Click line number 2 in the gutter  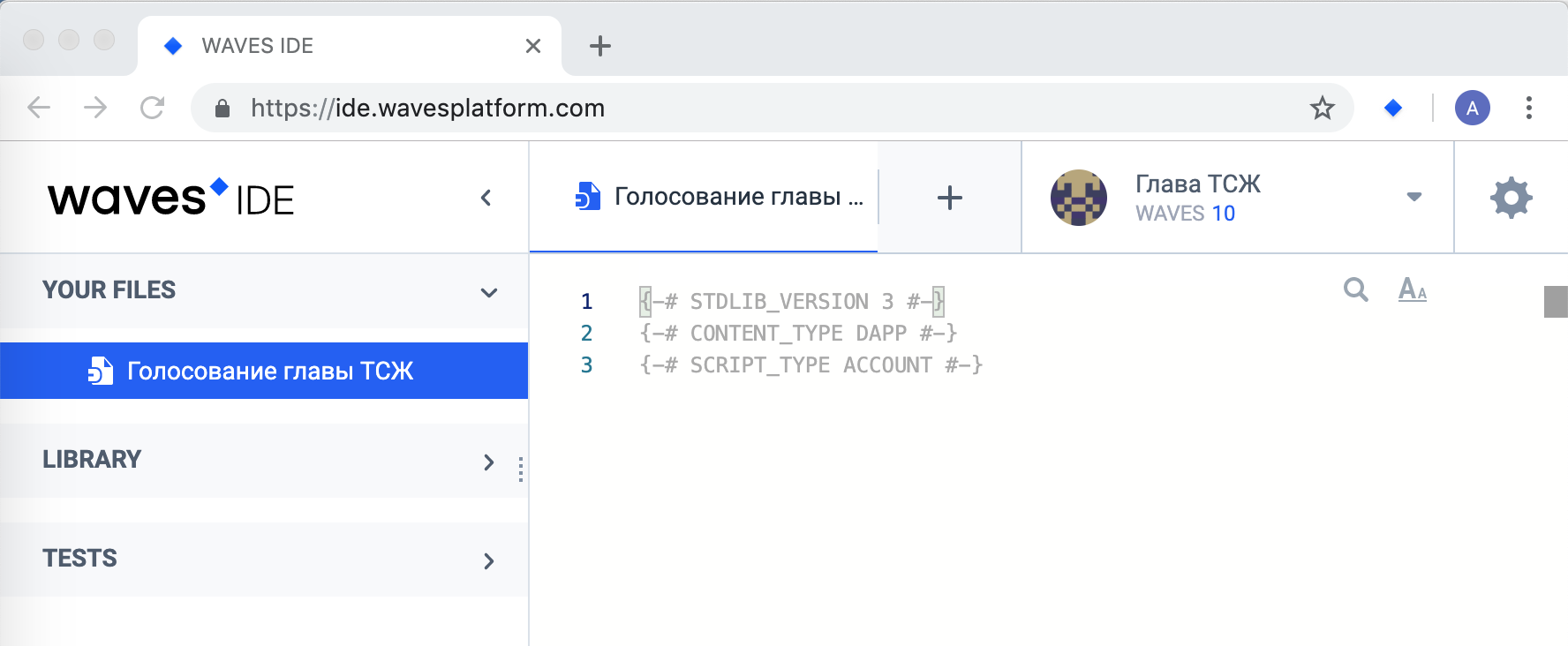click(586, 334)
